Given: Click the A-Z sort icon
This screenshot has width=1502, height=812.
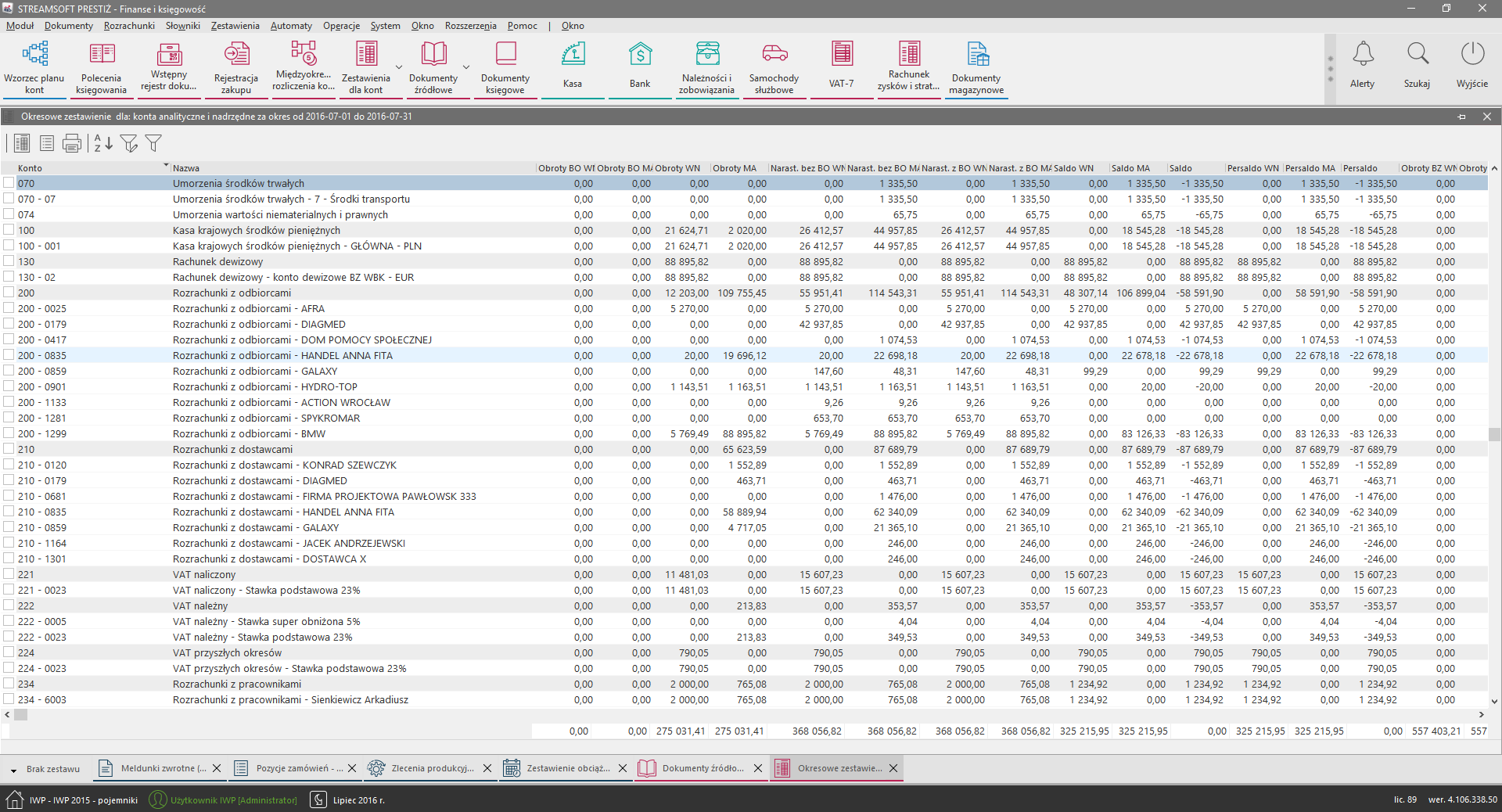Looking at the screenshot, I should coord(103,143).
